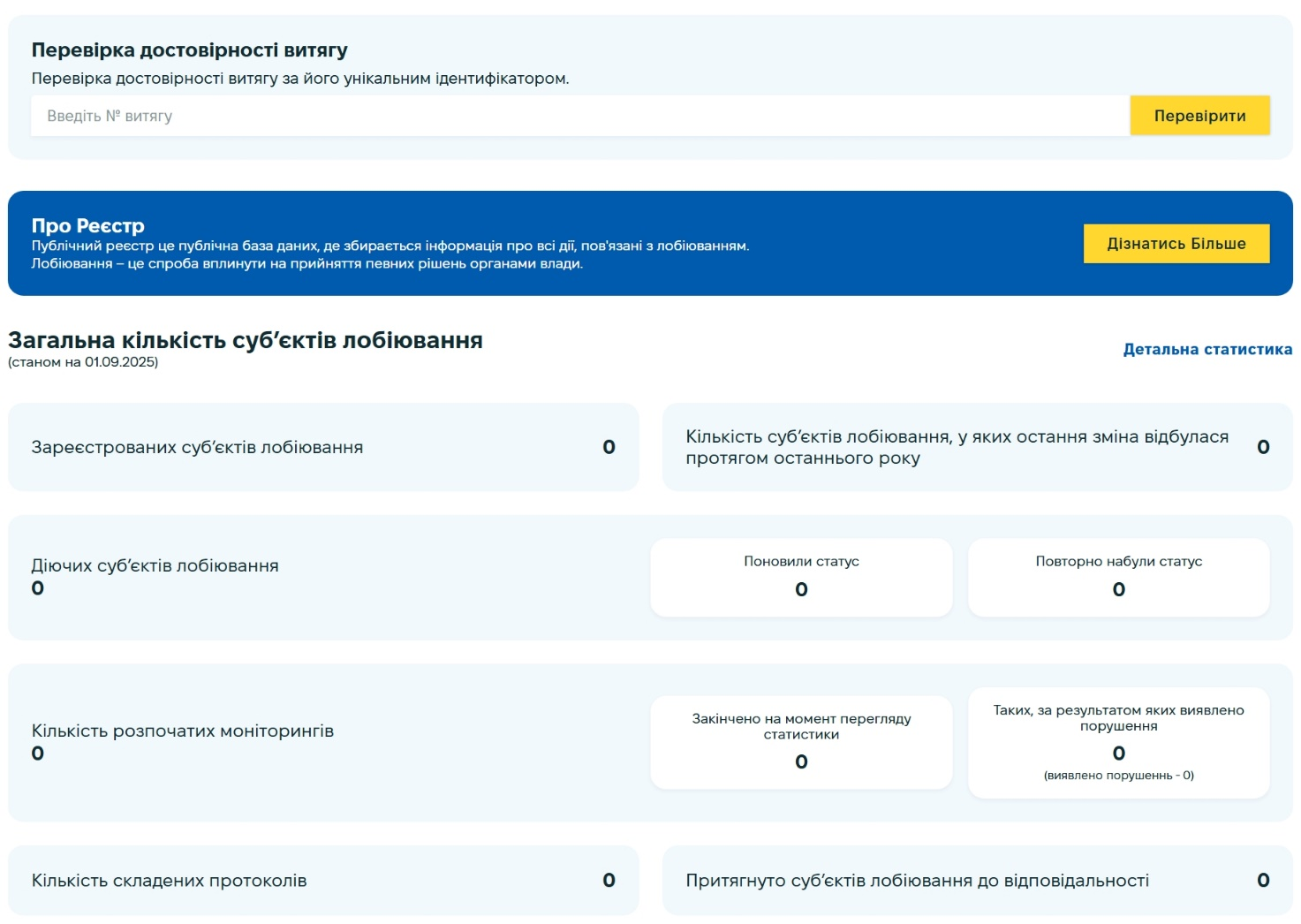Image resolution: width=1301 pixels, height=924 pixels.
Task: Click the Повторно набули статус card
Action: tap(1118, 577)
